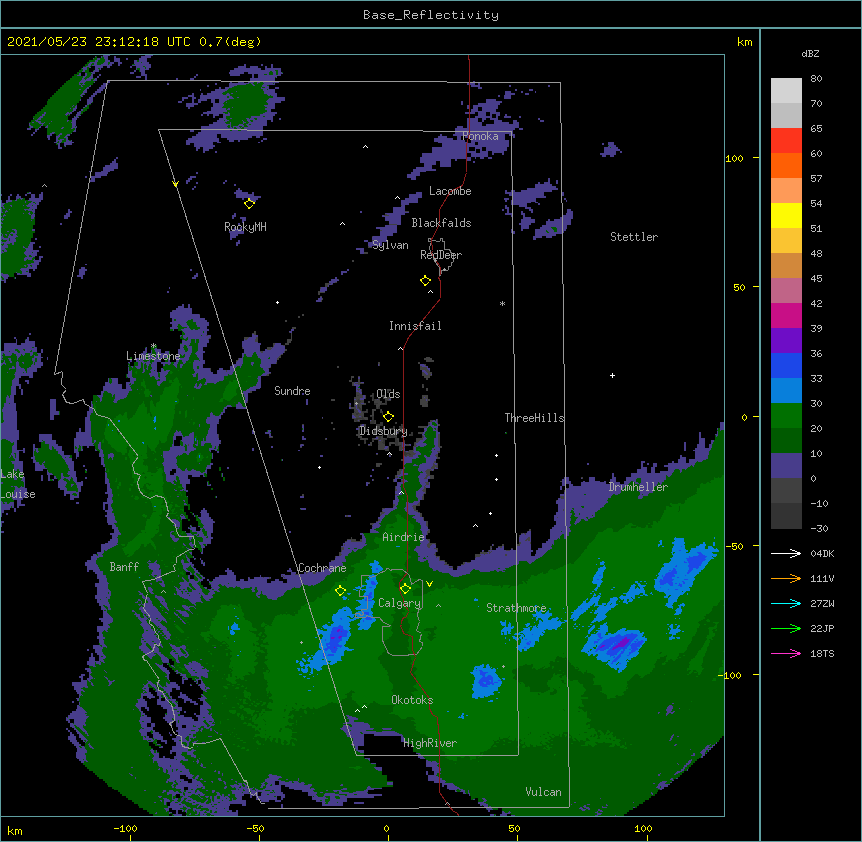
Task: Click the Innisfail town label
Action: 415,326
